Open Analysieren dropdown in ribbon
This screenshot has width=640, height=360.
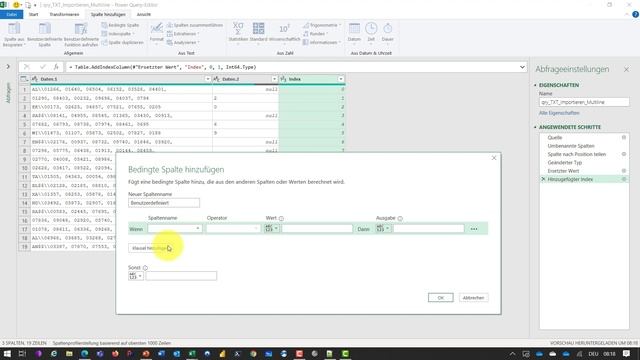pyautogui.click(x=183, y=42)
